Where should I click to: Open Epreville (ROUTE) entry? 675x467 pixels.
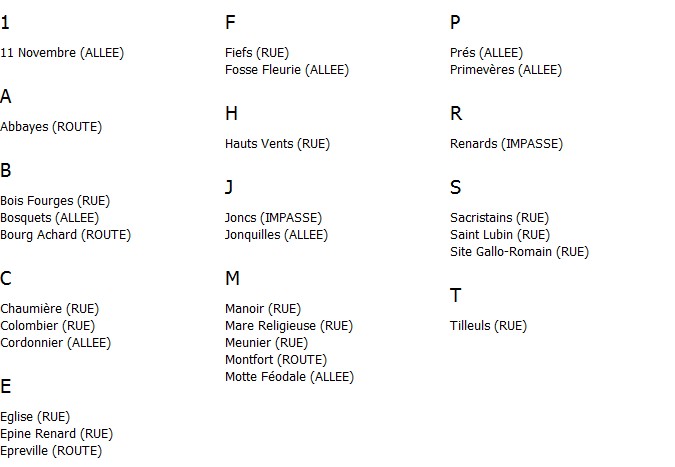click(51, 451)
